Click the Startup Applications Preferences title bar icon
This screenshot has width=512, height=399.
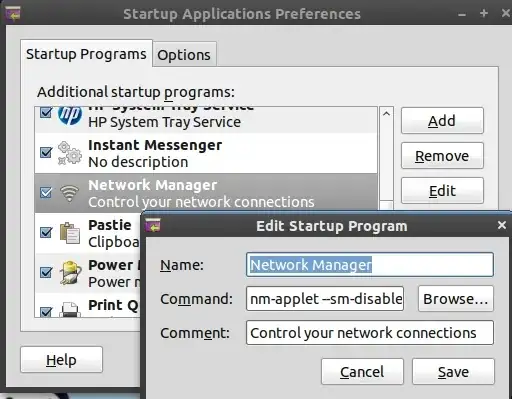pos(13,13)
